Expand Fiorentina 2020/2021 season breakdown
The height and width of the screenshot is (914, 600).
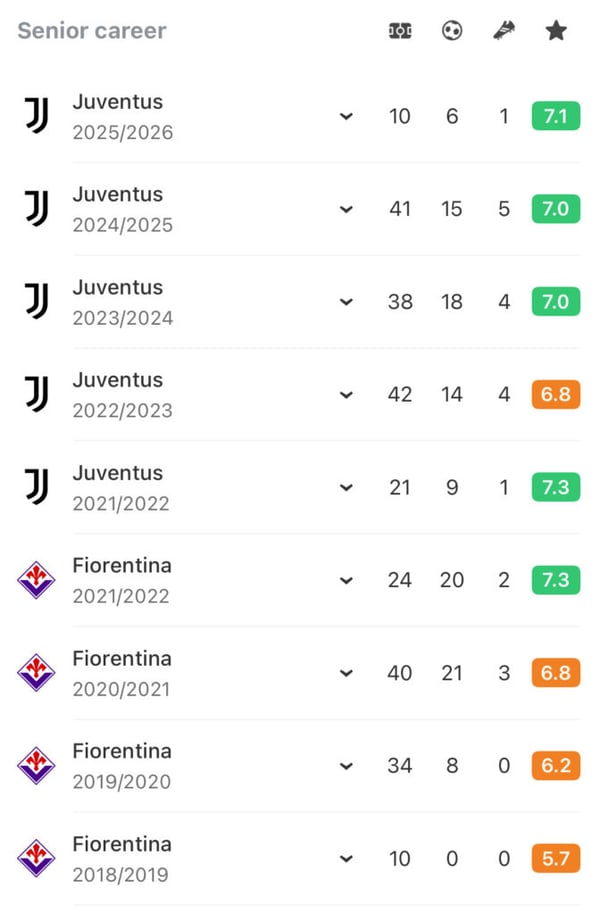click(x=346, y=674)
